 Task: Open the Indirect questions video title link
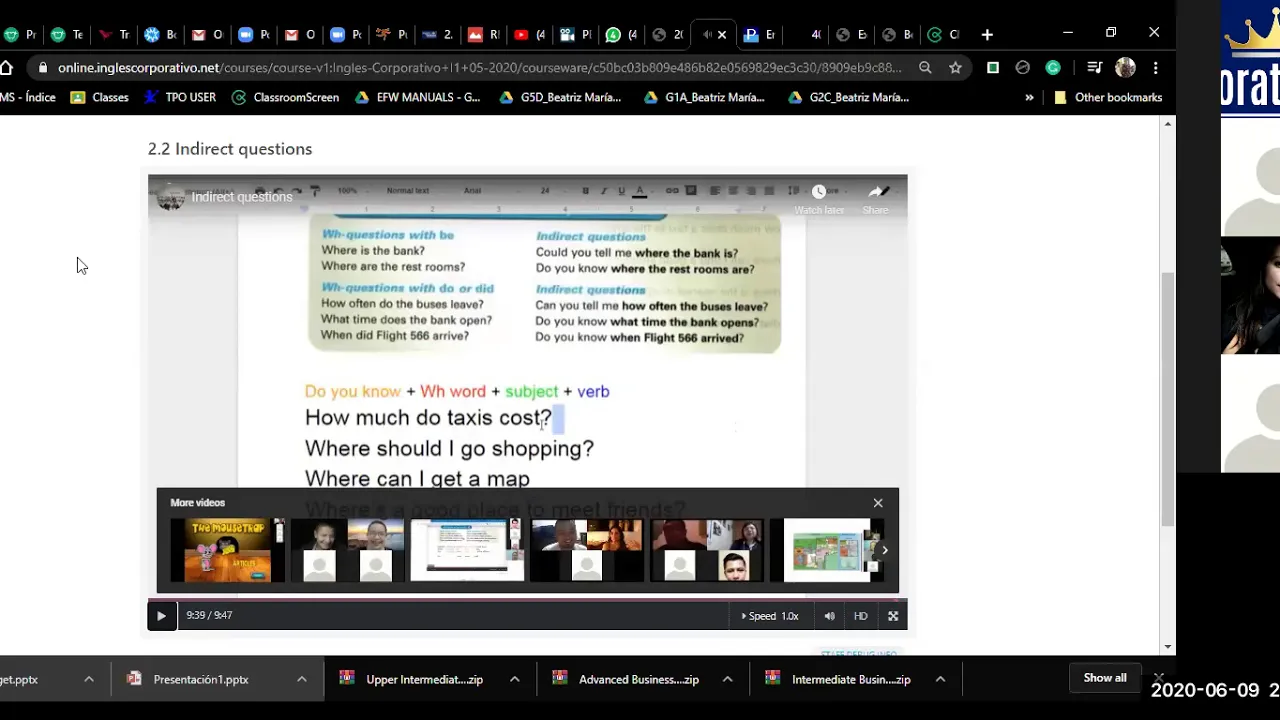[242, 197]
